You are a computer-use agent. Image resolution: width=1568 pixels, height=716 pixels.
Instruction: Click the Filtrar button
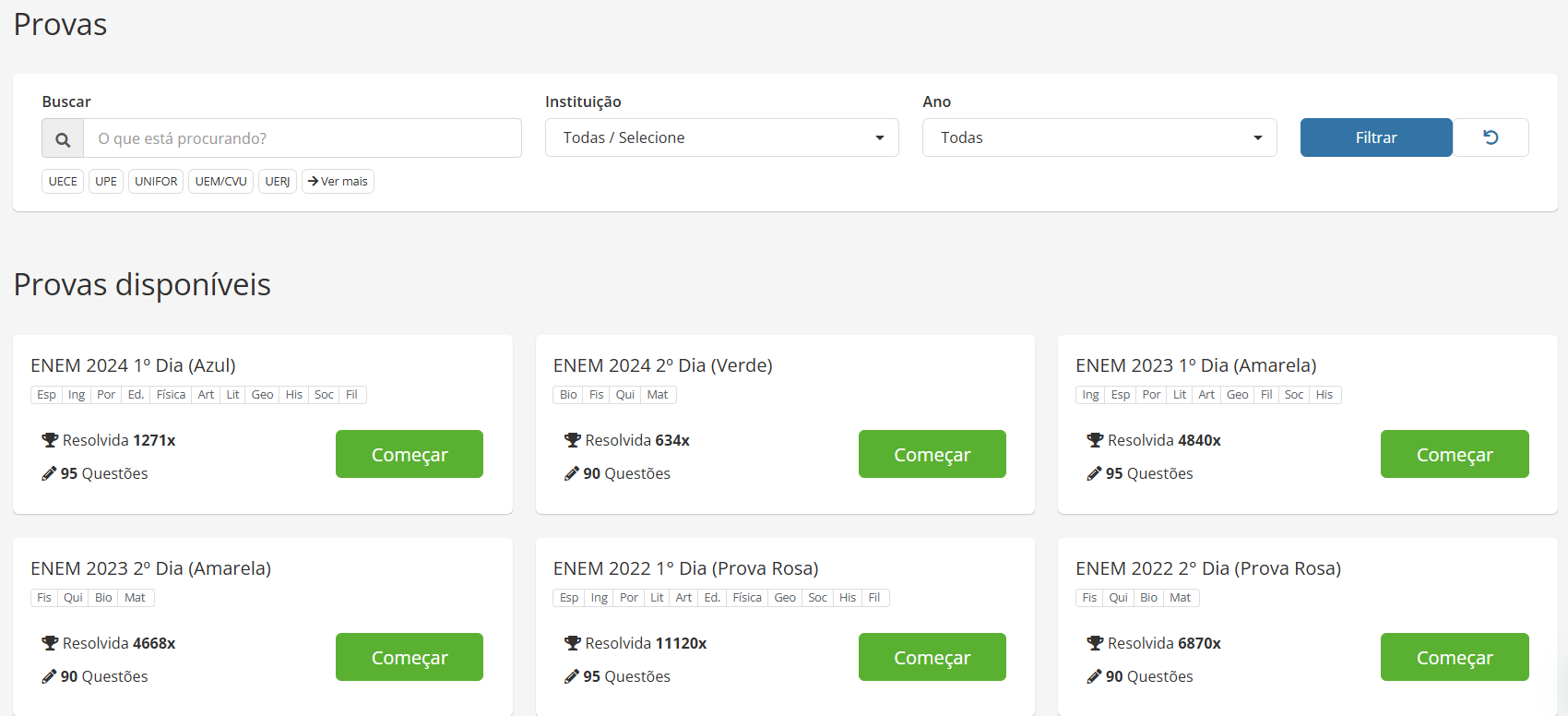[1376, 137]
